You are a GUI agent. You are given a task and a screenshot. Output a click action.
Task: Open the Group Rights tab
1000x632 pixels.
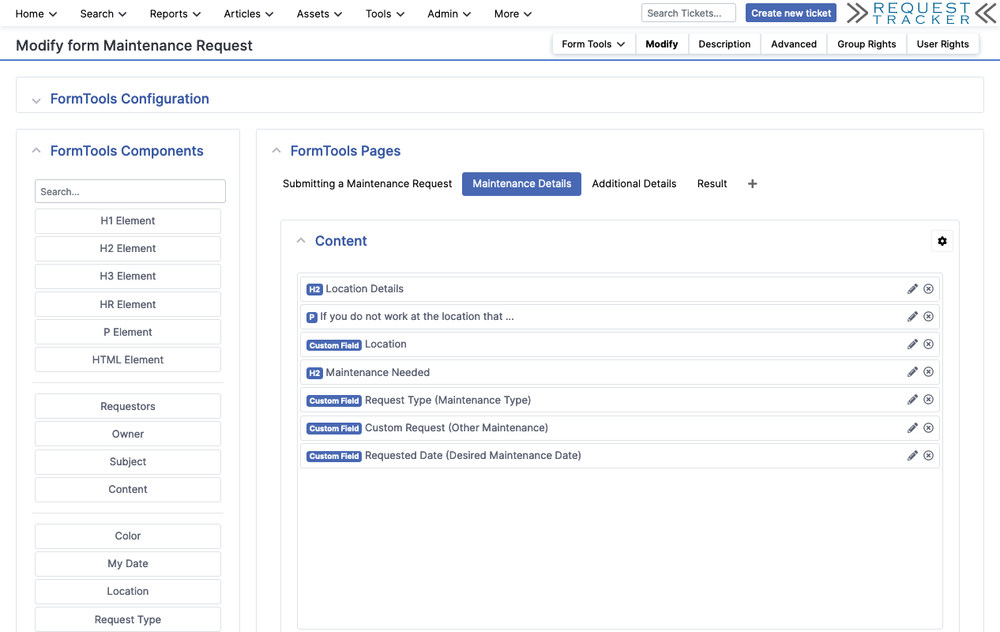coord(866,44)
